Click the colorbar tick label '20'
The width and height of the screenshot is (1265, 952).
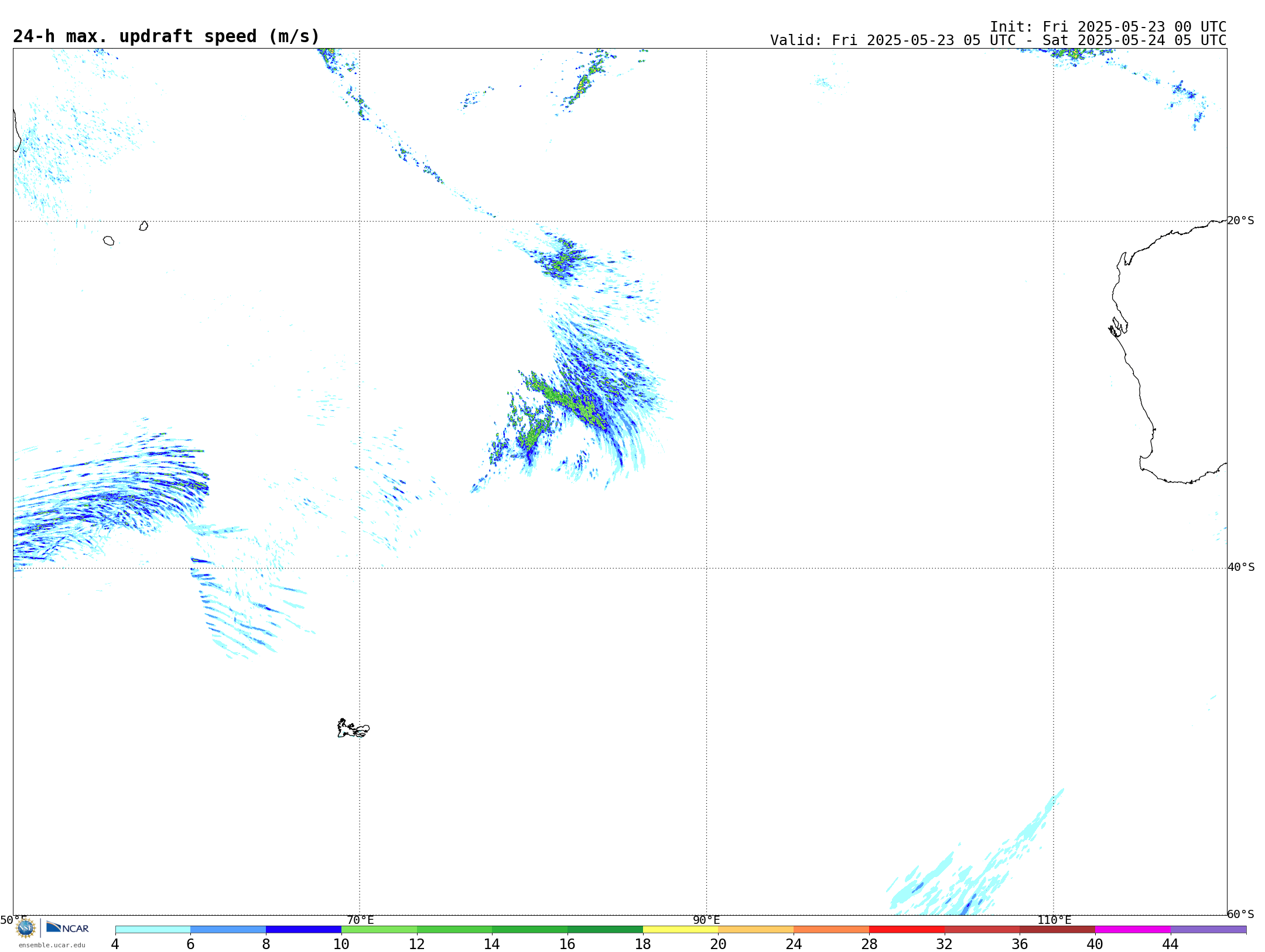(719, 944)
